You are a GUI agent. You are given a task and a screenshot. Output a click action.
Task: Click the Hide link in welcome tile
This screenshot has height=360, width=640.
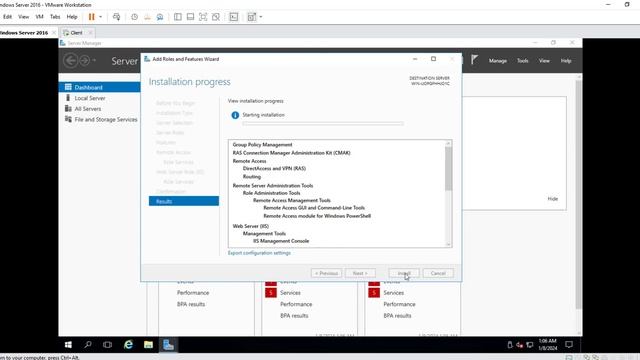(x=553, y=199)
